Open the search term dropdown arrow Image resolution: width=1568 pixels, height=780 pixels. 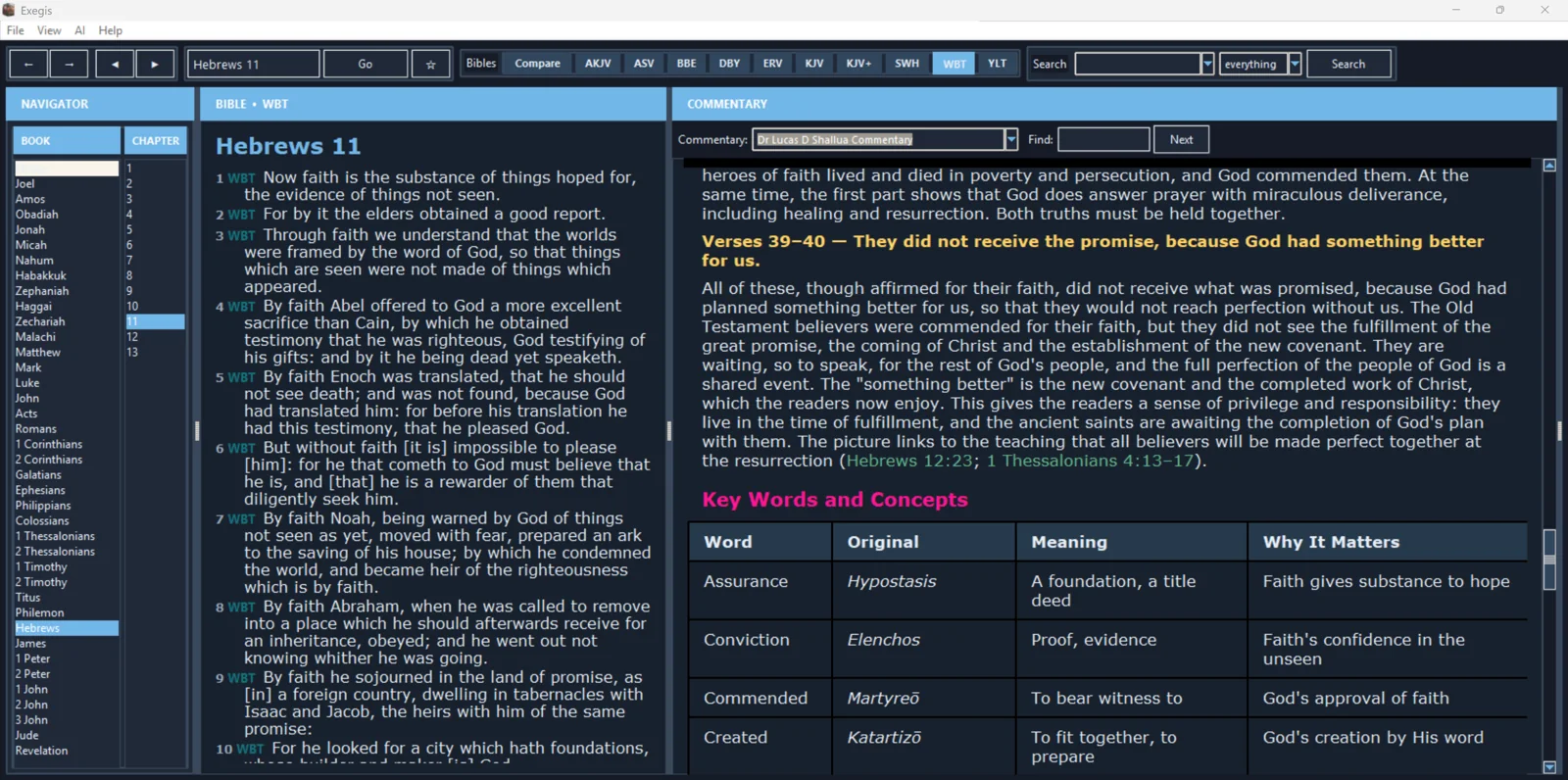(1207, 64)
